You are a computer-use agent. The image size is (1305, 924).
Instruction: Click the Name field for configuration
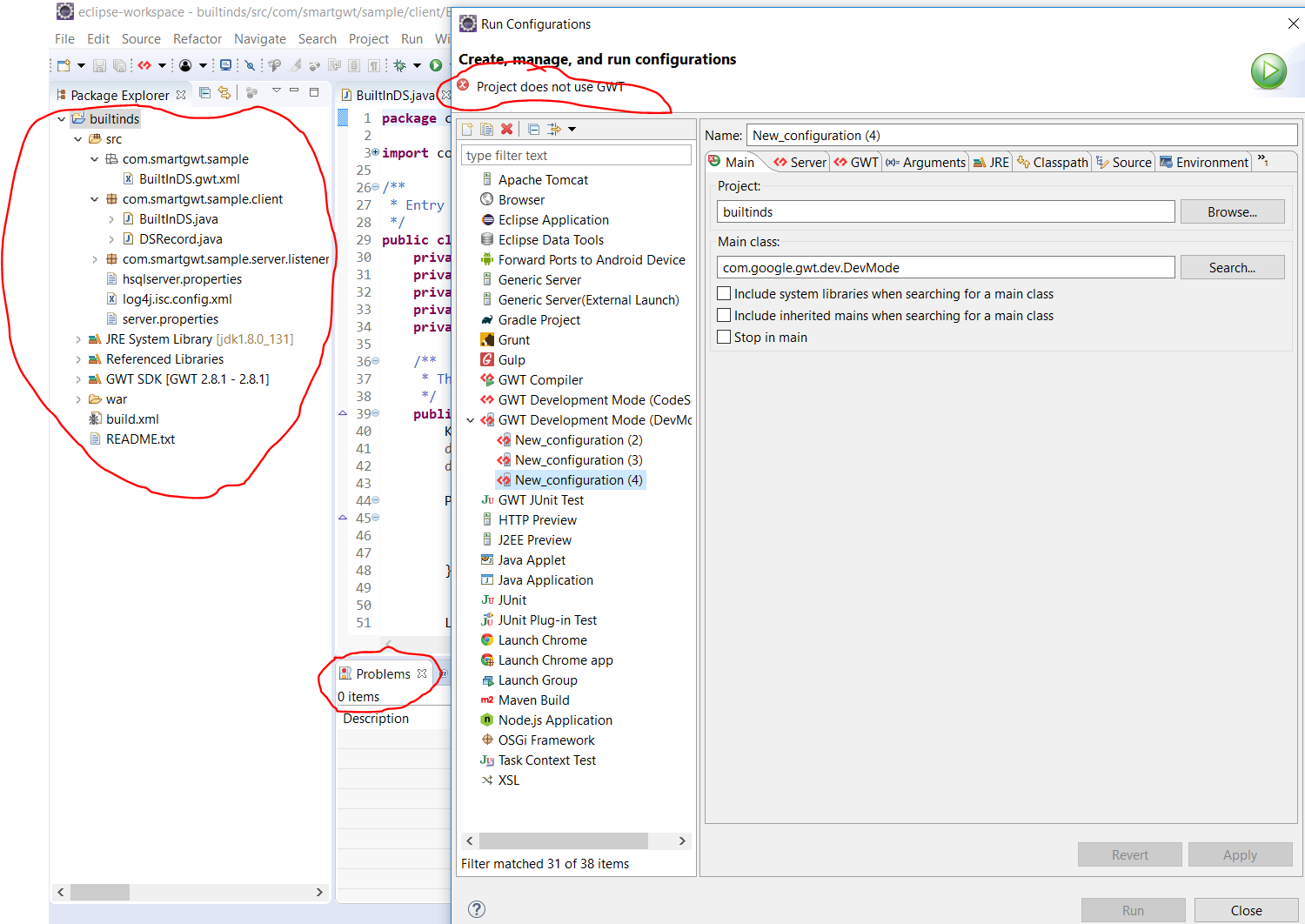tap(1021, 135)
